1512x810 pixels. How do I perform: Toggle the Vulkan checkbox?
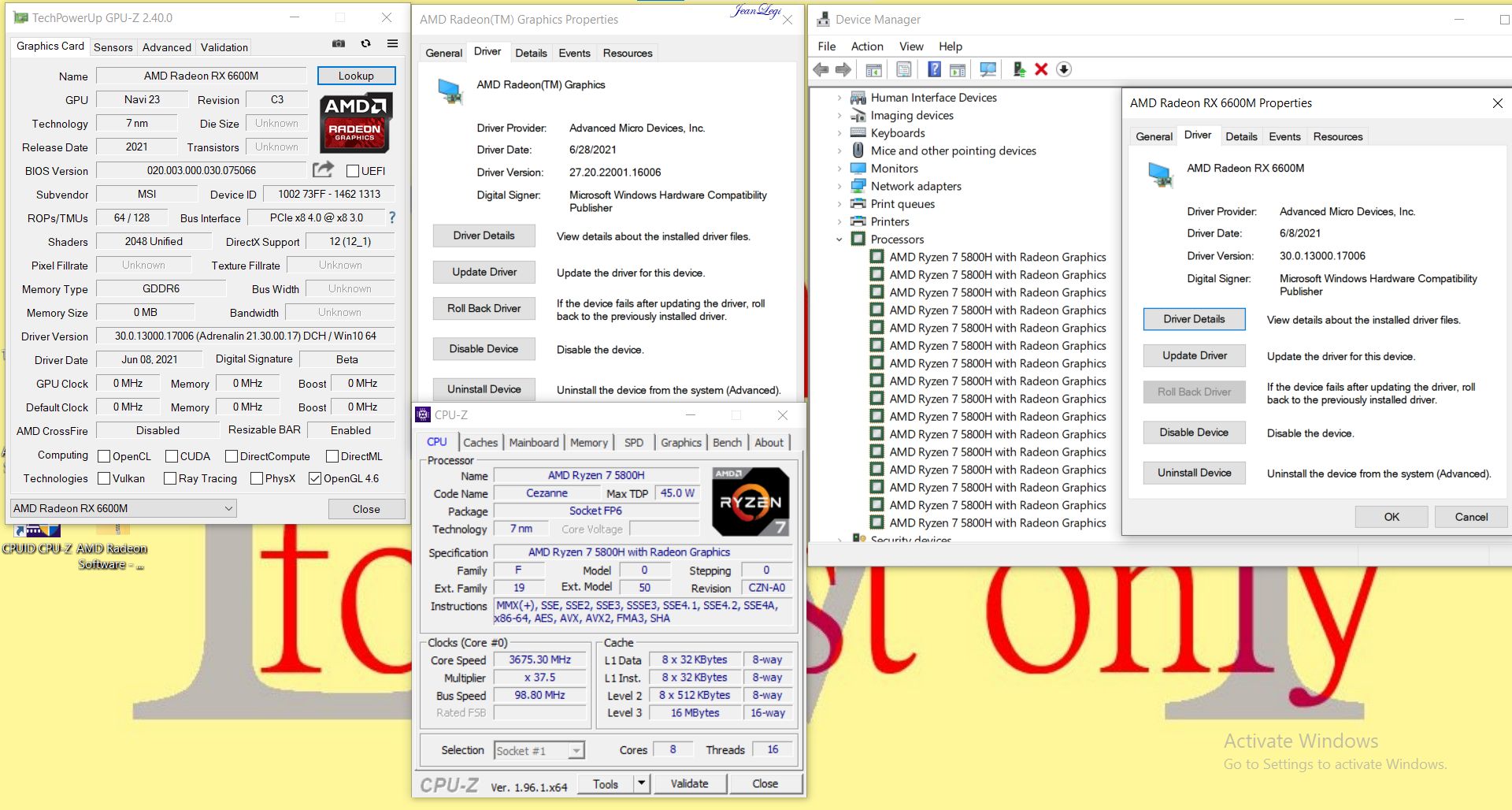click(104, 478)
